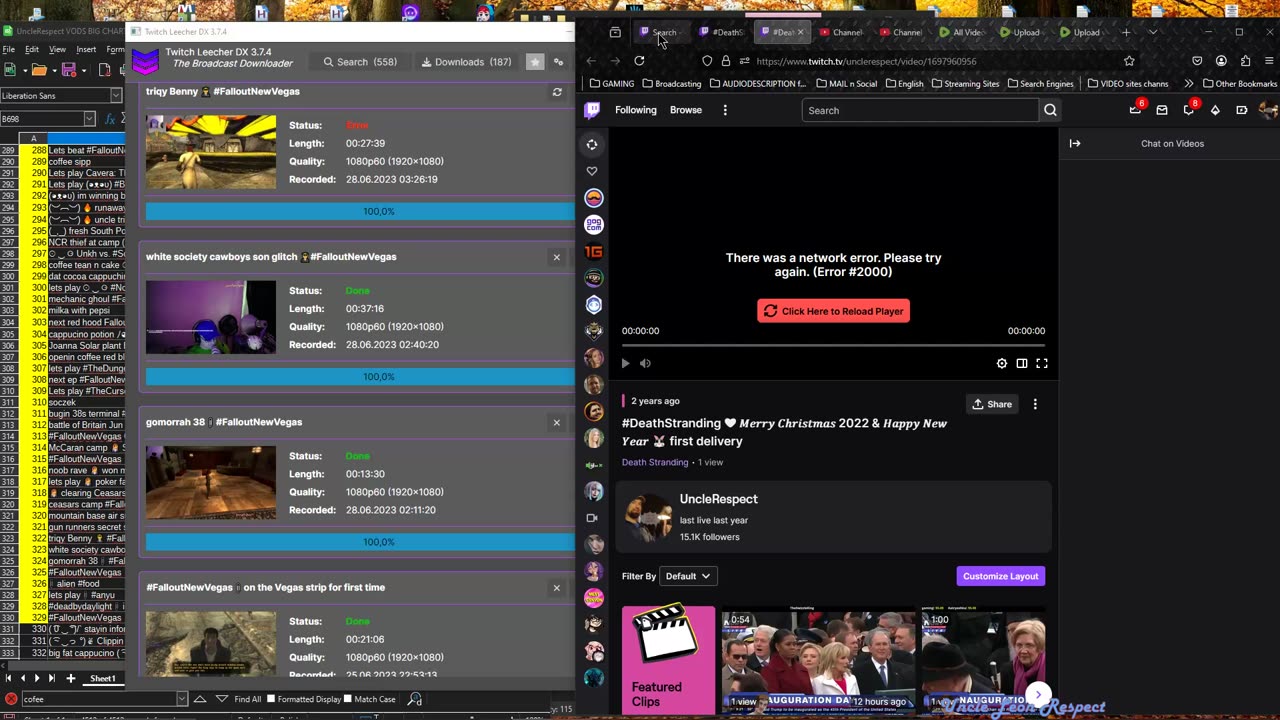Open the Browse link in Twitch
The width and height of the screenshot is (1280, 720).
(686, 110)
